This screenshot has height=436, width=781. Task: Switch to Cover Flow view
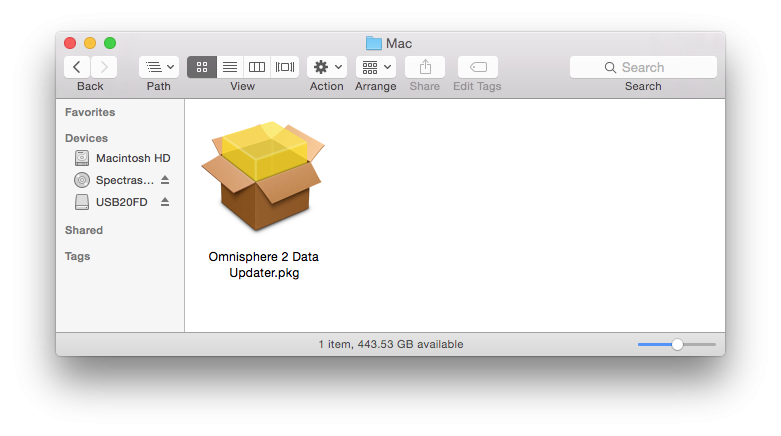click(x=284, y=67)
